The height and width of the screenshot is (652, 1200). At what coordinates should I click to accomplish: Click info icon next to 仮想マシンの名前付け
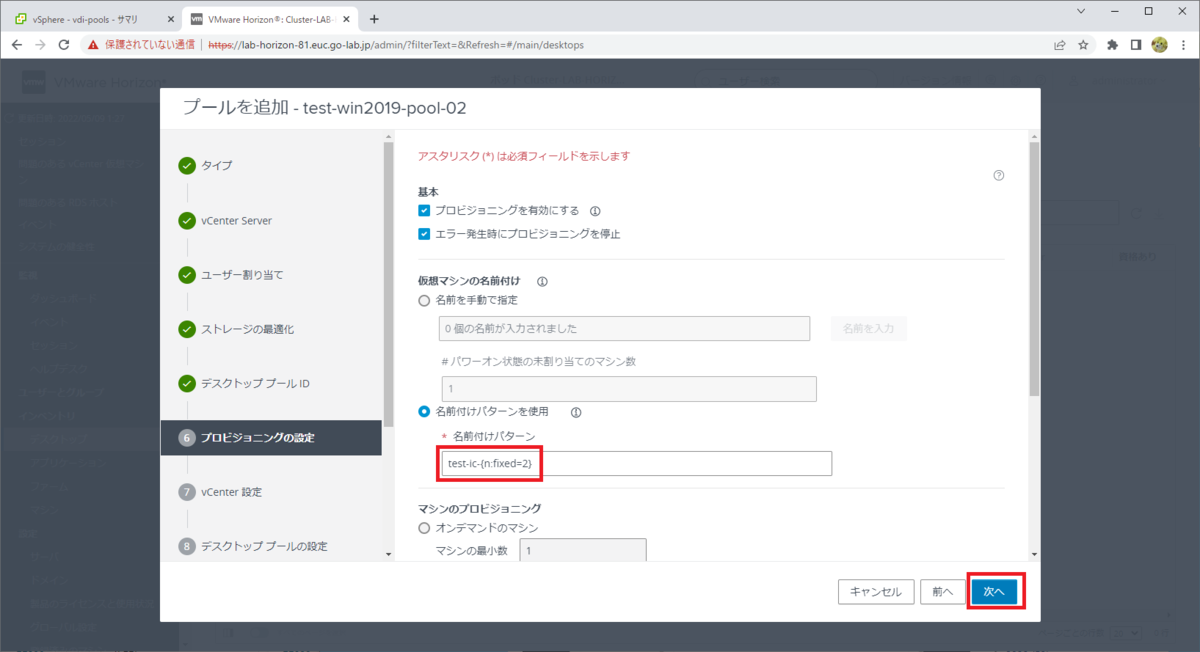tap(542, 282)
